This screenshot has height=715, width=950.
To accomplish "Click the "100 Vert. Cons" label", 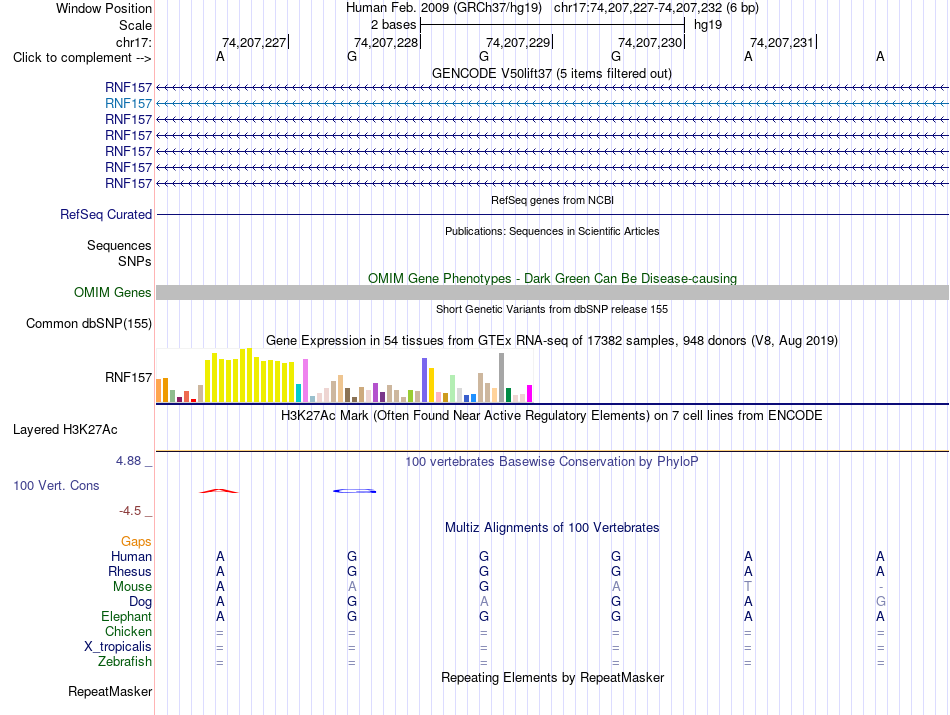I will (56, 485).
